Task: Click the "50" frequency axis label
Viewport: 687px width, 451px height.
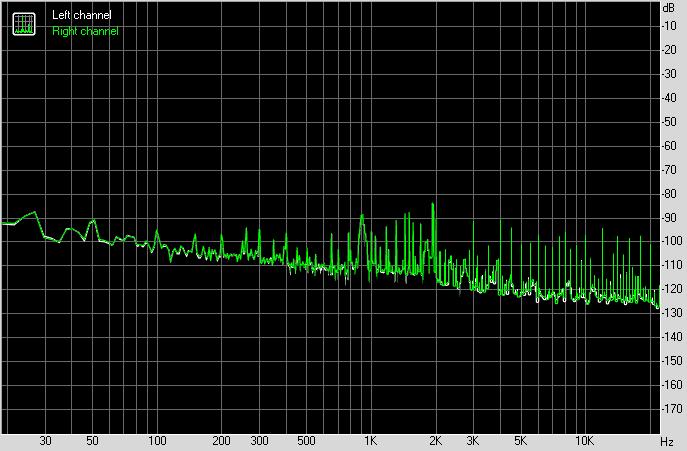Action: (92, 441)
